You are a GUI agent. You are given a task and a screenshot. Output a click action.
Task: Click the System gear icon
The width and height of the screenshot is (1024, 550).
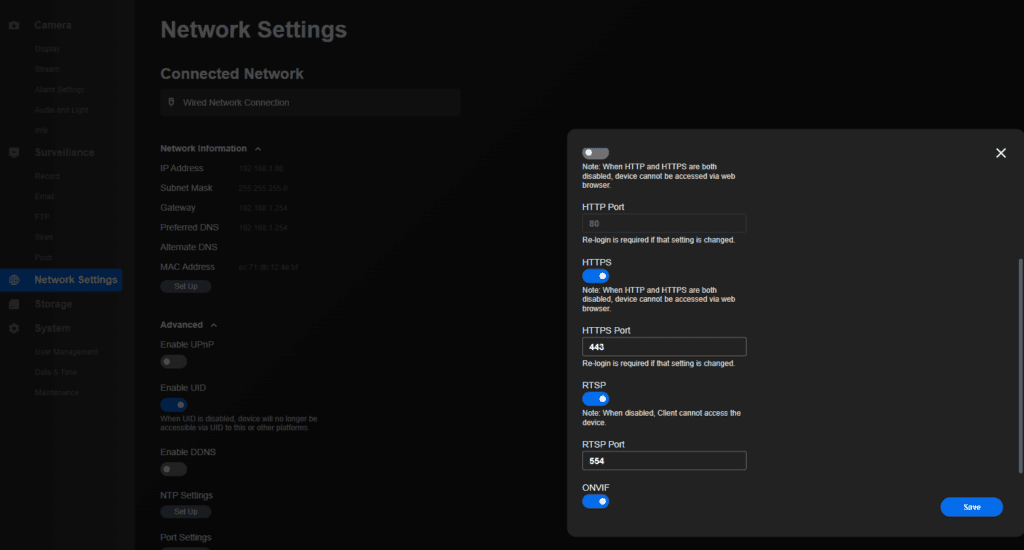pos(14,328)
